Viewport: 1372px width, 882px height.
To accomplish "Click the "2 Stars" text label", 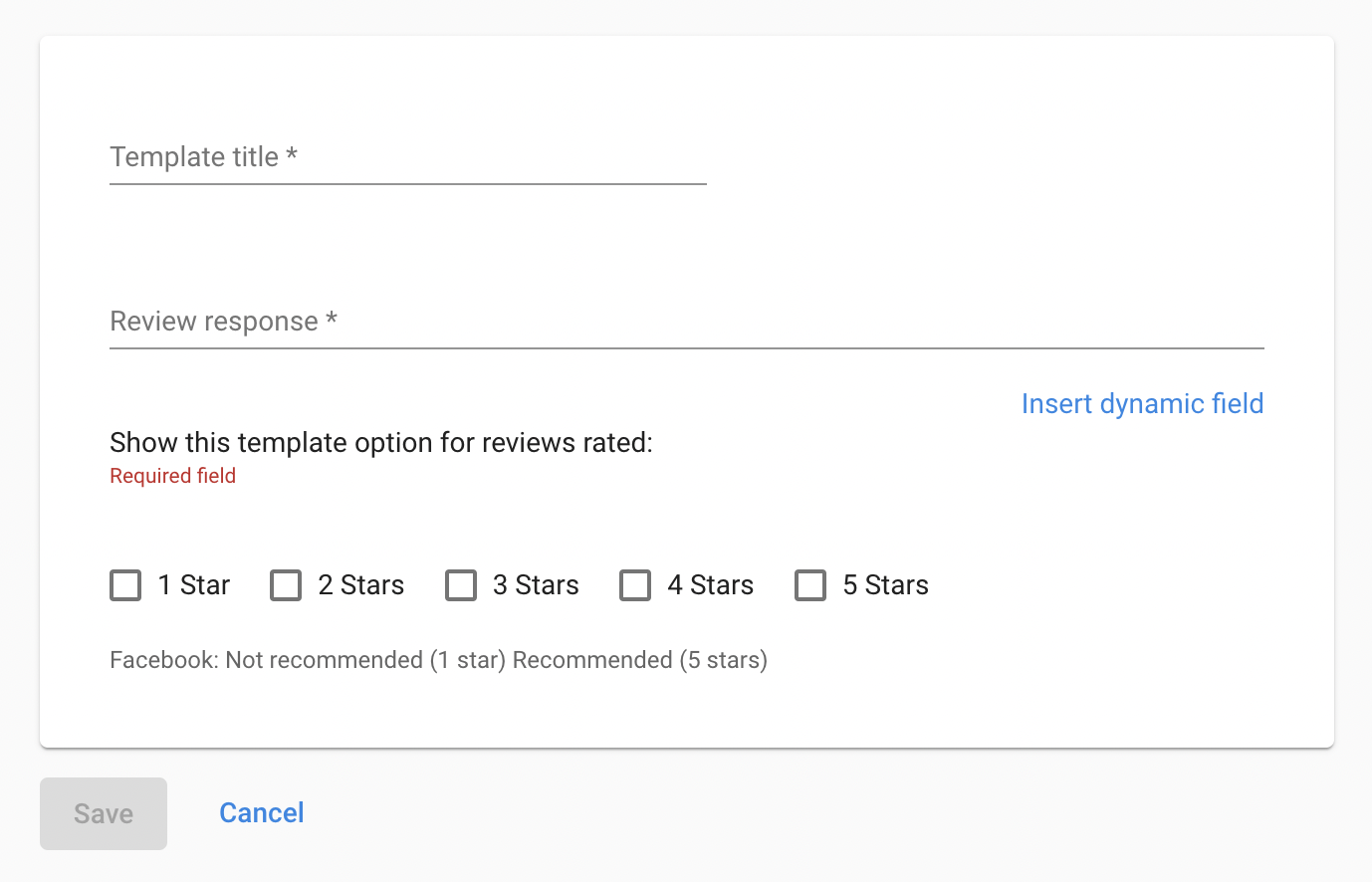I will tap(361, 585).
